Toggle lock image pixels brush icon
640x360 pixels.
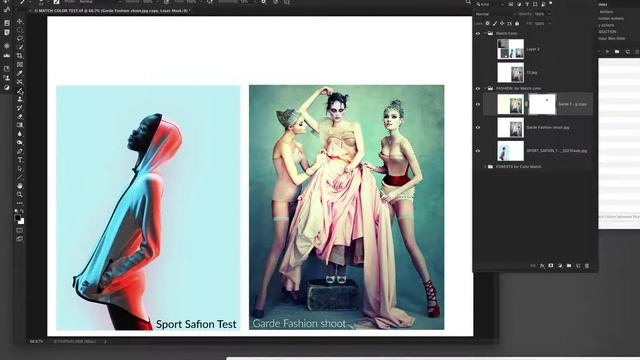tap(495, 24)
